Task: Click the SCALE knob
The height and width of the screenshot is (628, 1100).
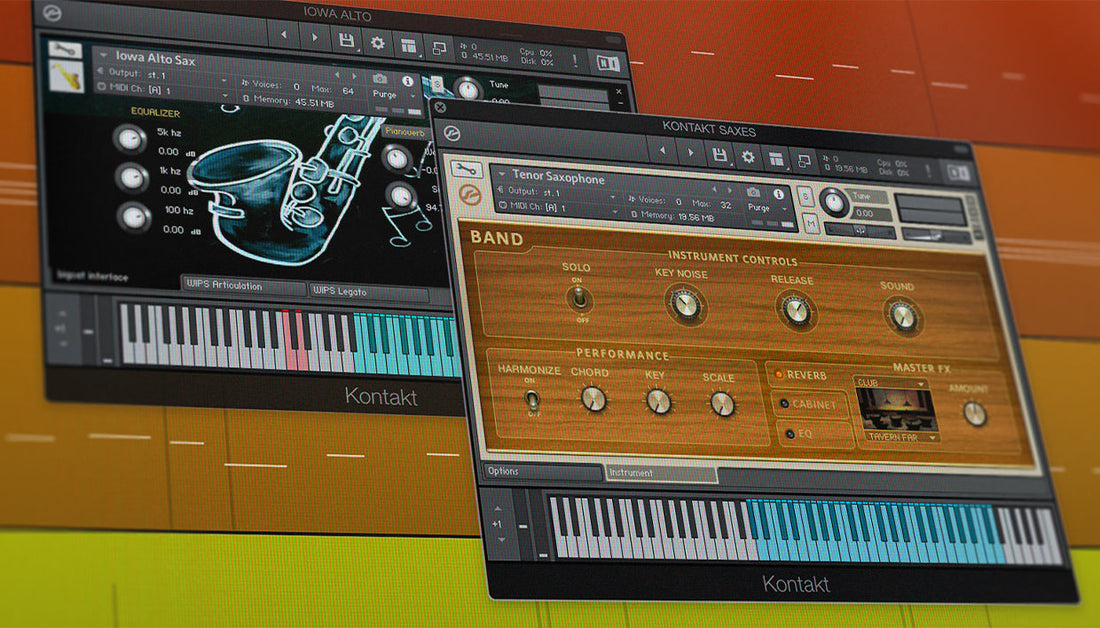Action: point(721,404)
